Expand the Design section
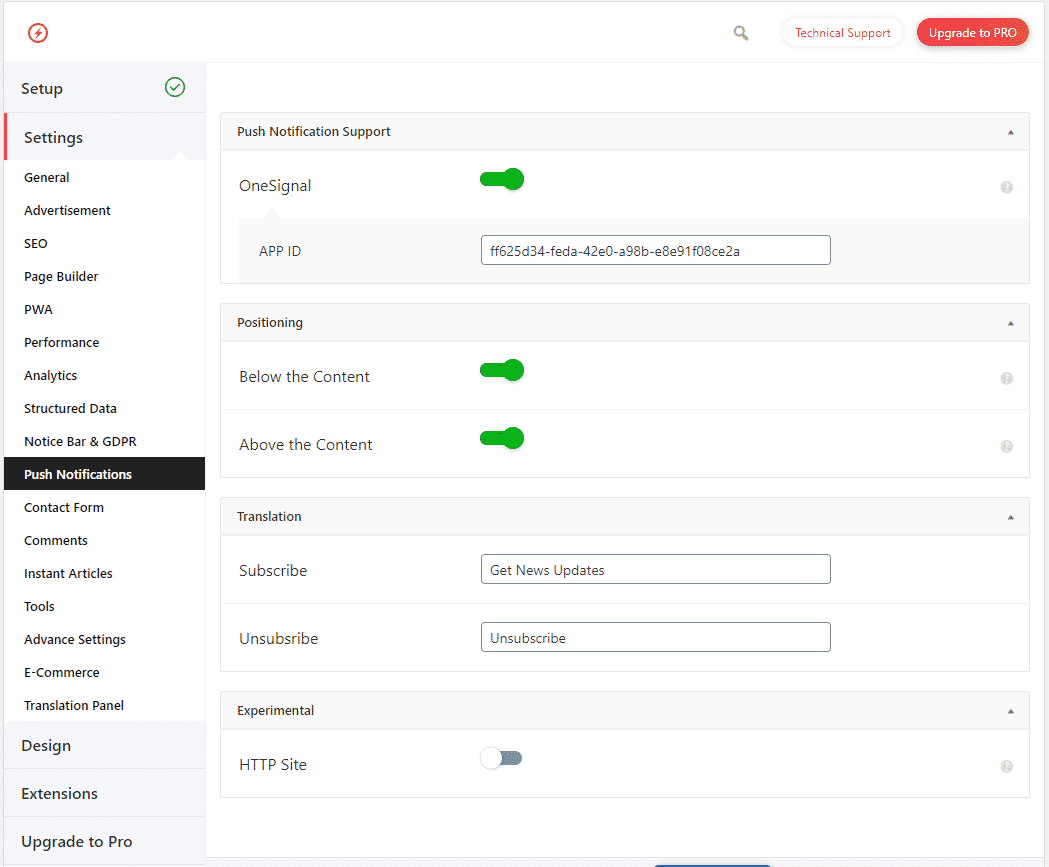 coord(104,745)
